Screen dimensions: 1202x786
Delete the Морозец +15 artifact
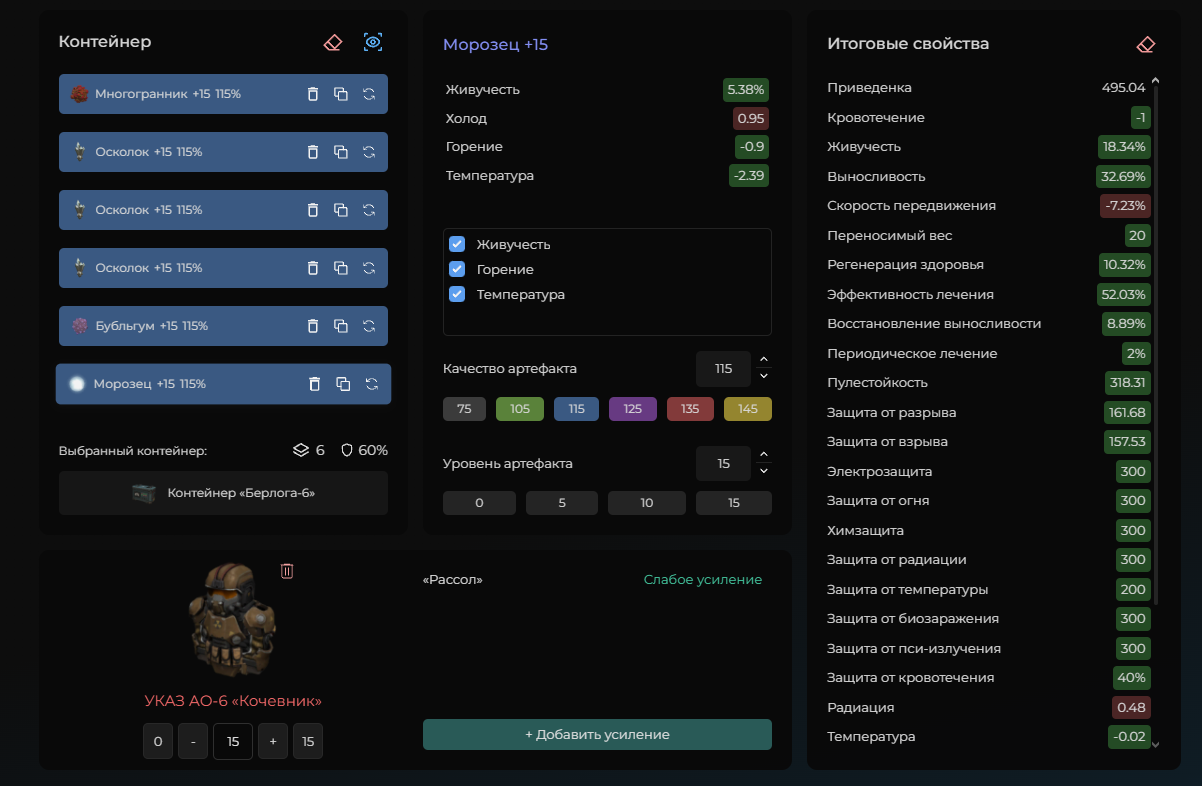coord(314,384)
